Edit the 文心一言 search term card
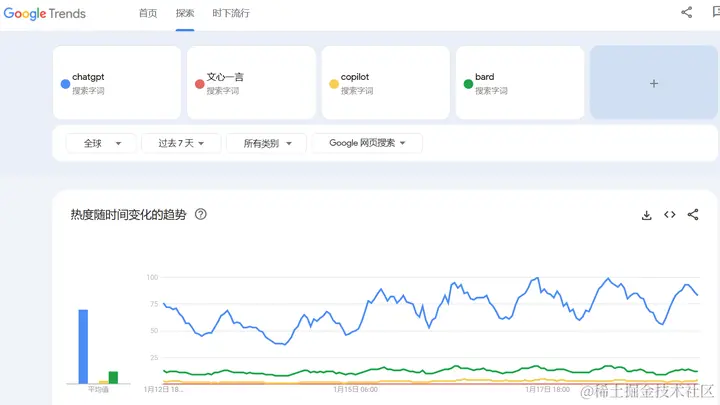The height and width of the screenshot is (405, 720). pyautogui.click(x=251, y=83)
